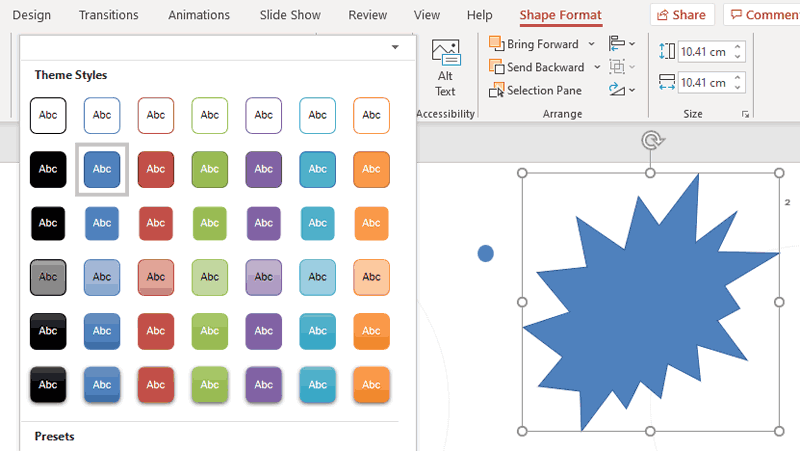
Task: Open the Size dialog launcher
Action: [745, 115]
